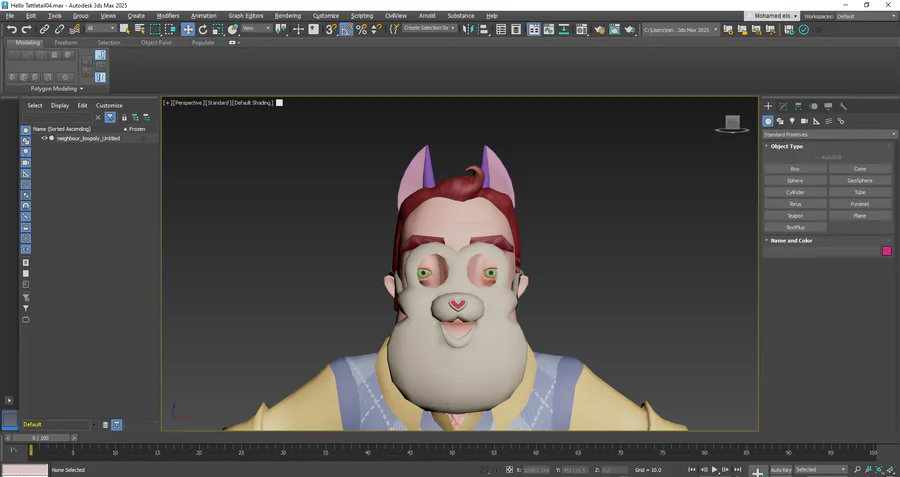Open the Selected key filter dropdown
The image size is (900, 477).
pyautogui.click(x=821, y=470)
